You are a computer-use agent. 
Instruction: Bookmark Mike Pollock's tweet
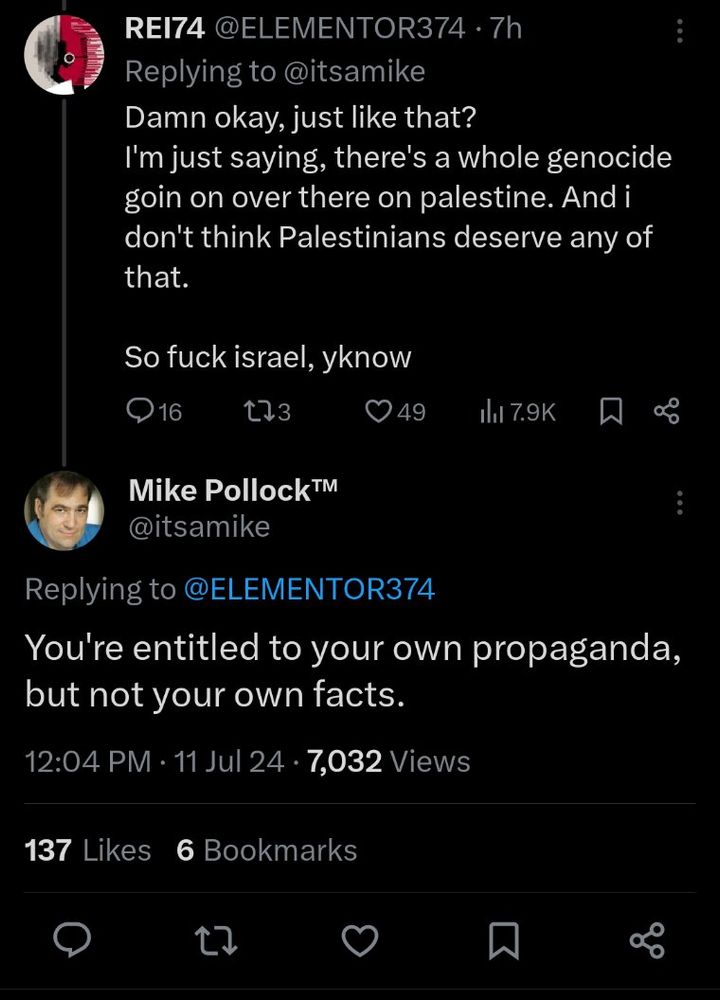click(504, 938)
